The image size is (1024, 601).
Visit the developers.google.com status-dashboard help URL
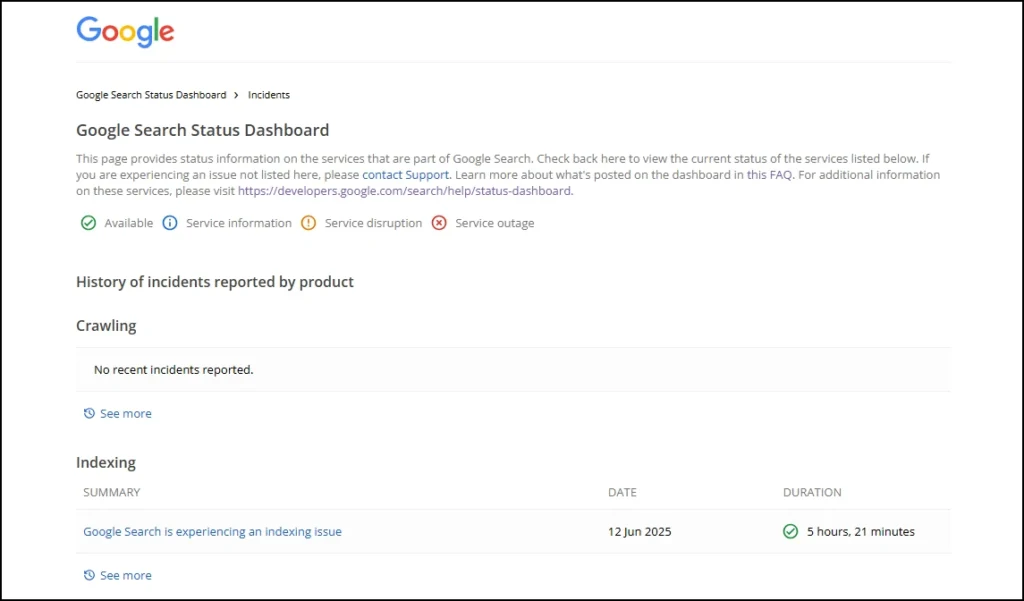tap(404, 191)
